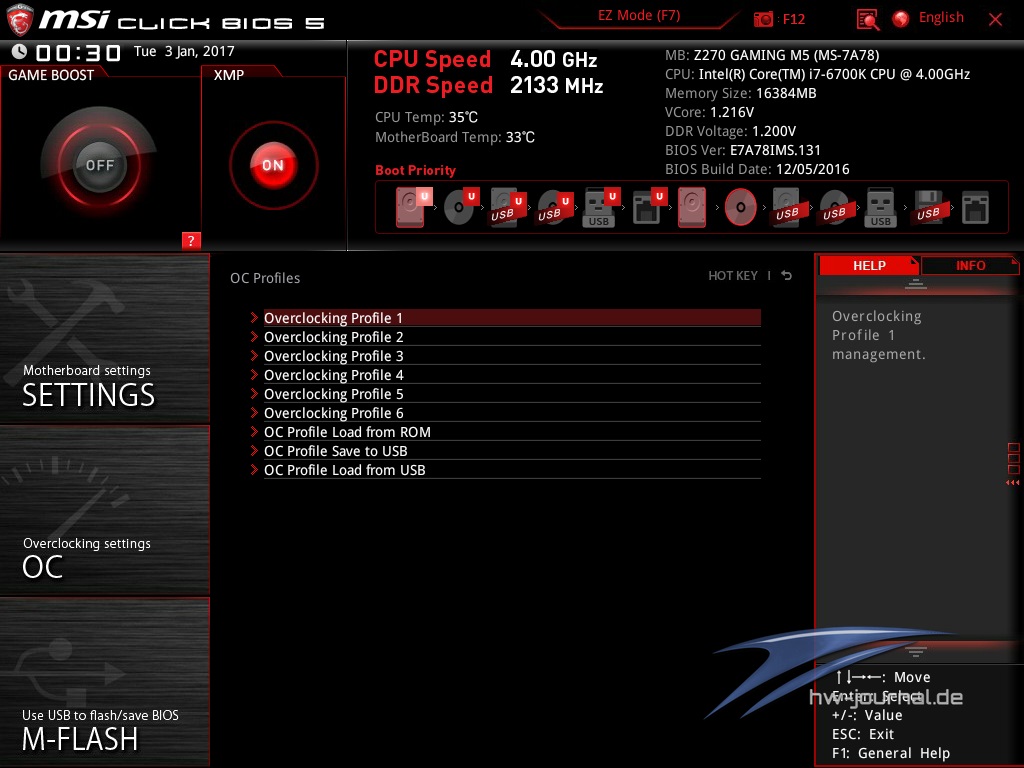
Task: Toggle the Game Boost OFF knob
Action: pyautogui.click(x=99, y=165)
